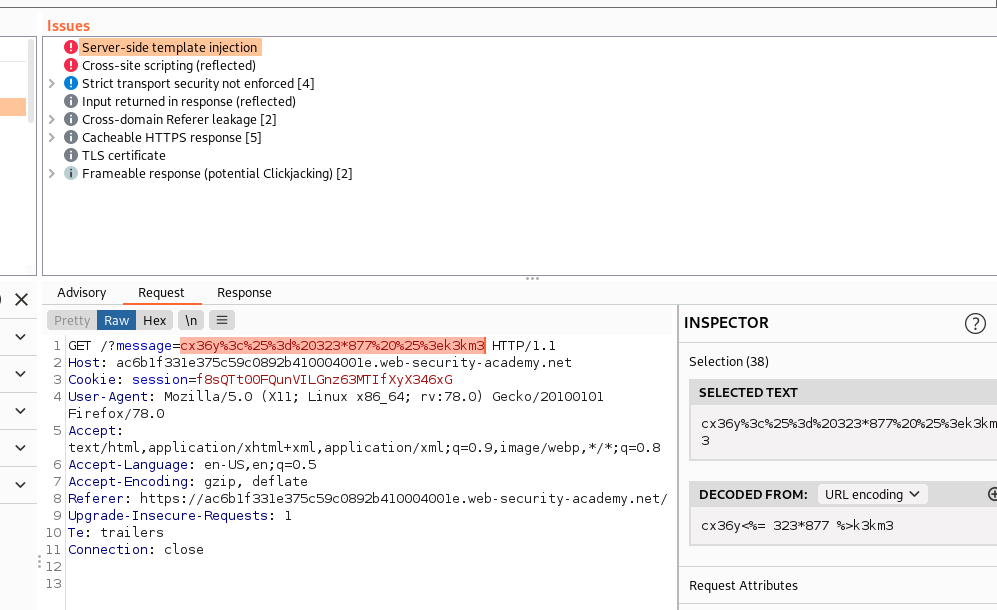Click the plus icon in Decoded From row

pos(992,494)
